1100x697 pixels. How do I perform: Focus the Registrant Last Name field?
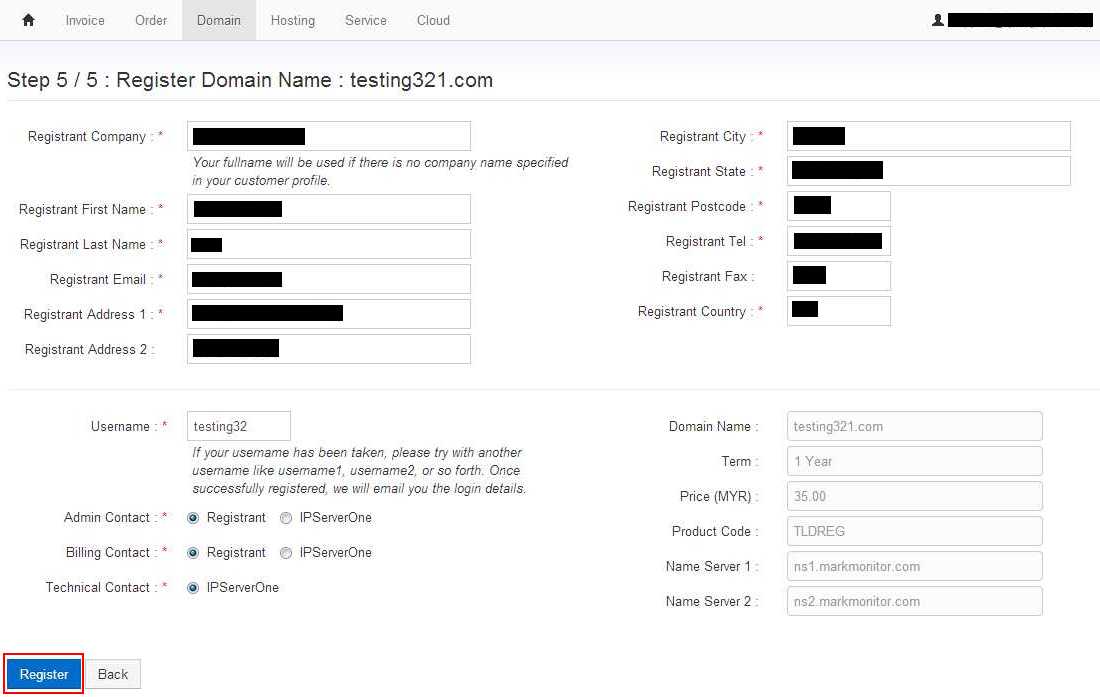click(x=329, y=244)
